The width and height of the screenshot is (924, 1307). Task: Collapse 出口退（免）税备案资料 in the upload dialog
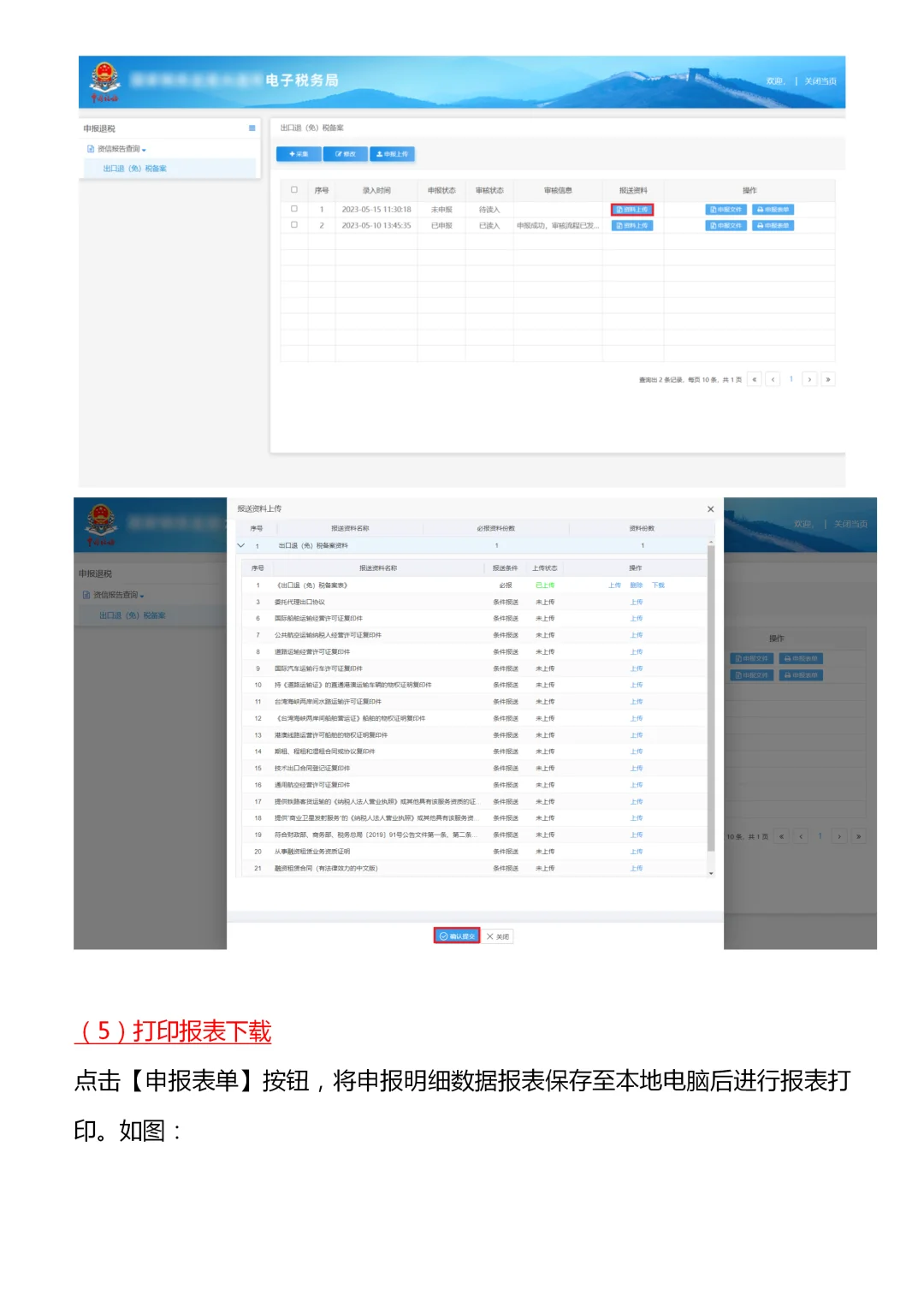click(x=240, y=545)
